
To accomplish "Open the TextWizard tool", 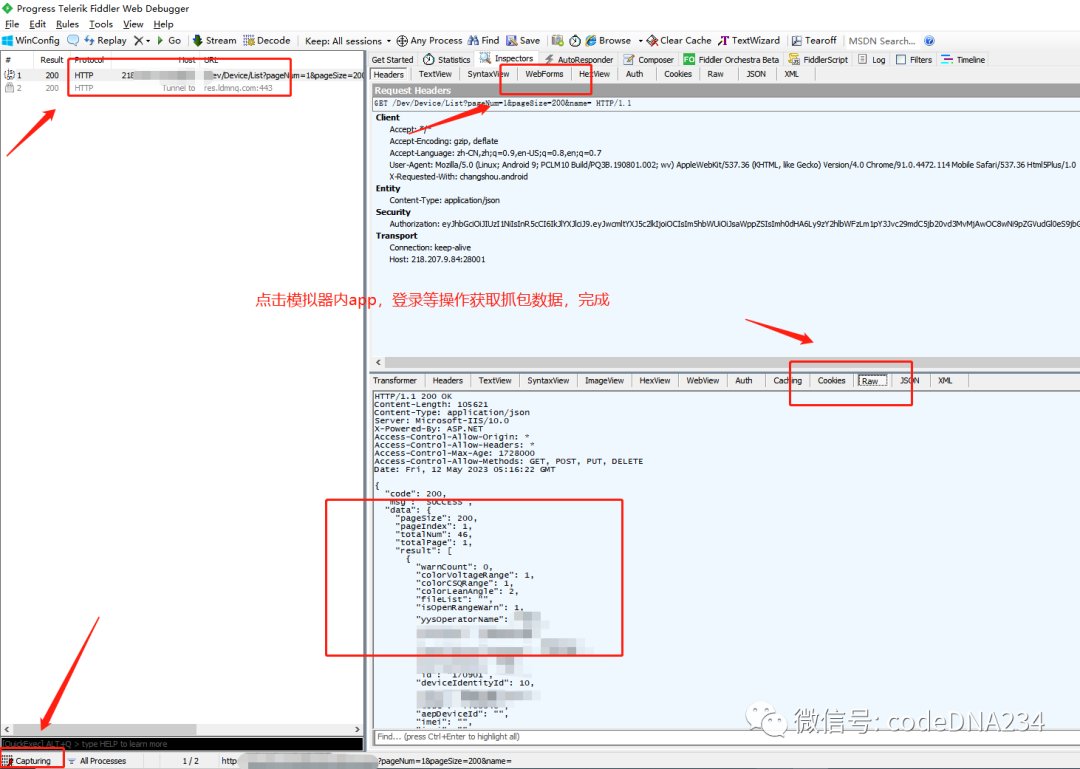I will 749,41.
